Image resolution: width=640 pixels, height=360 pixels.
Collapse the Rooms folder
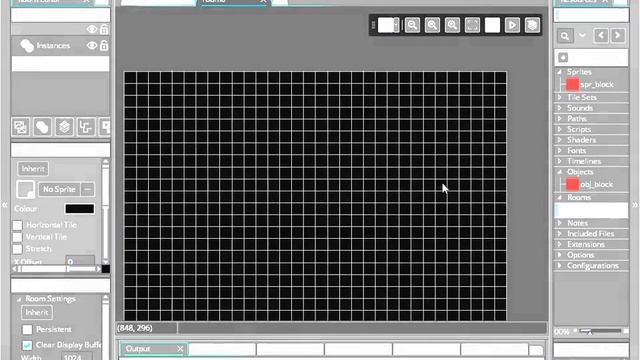coord(560,197)
